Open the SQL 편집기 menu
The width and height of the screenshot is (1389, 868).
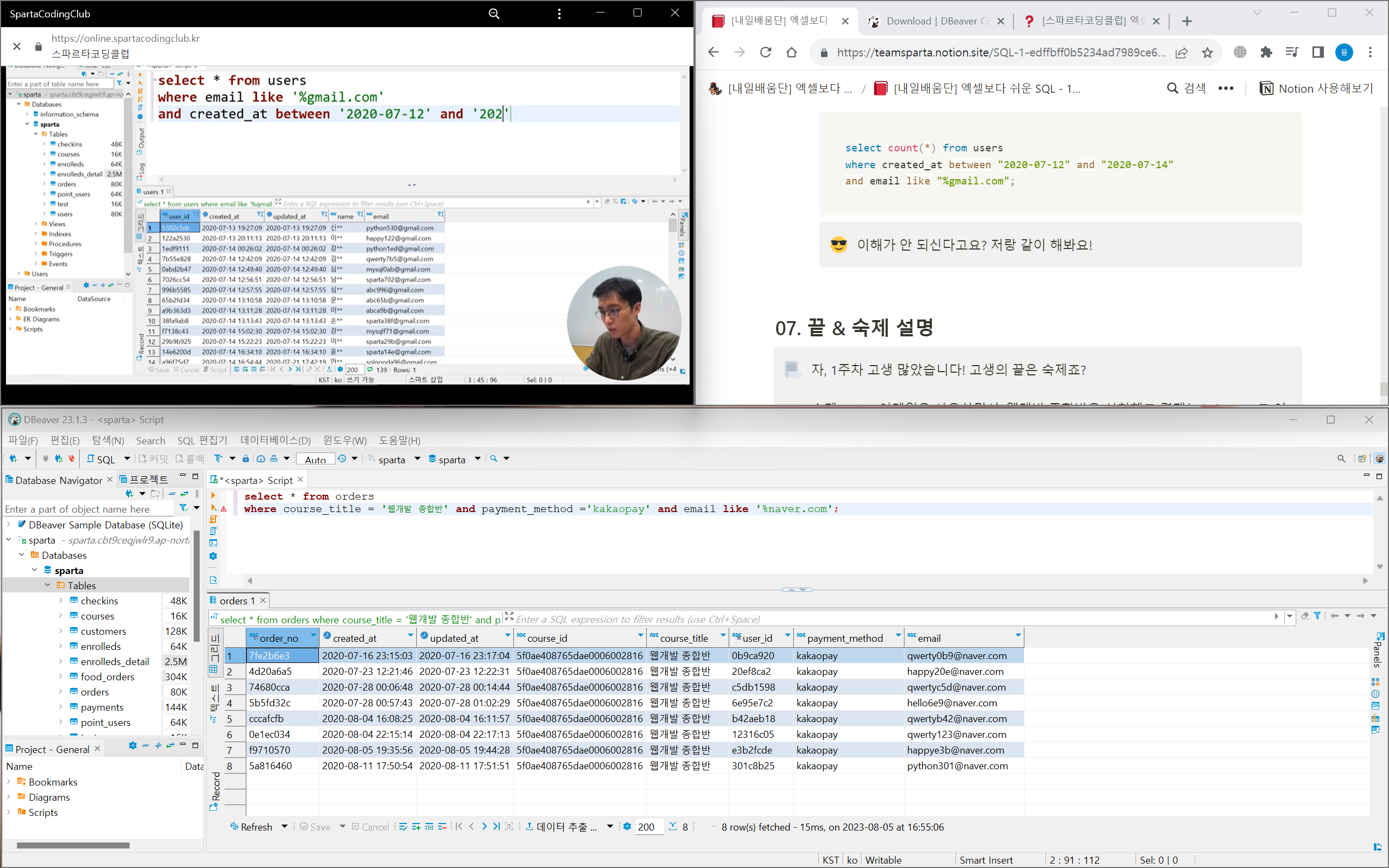202,441
